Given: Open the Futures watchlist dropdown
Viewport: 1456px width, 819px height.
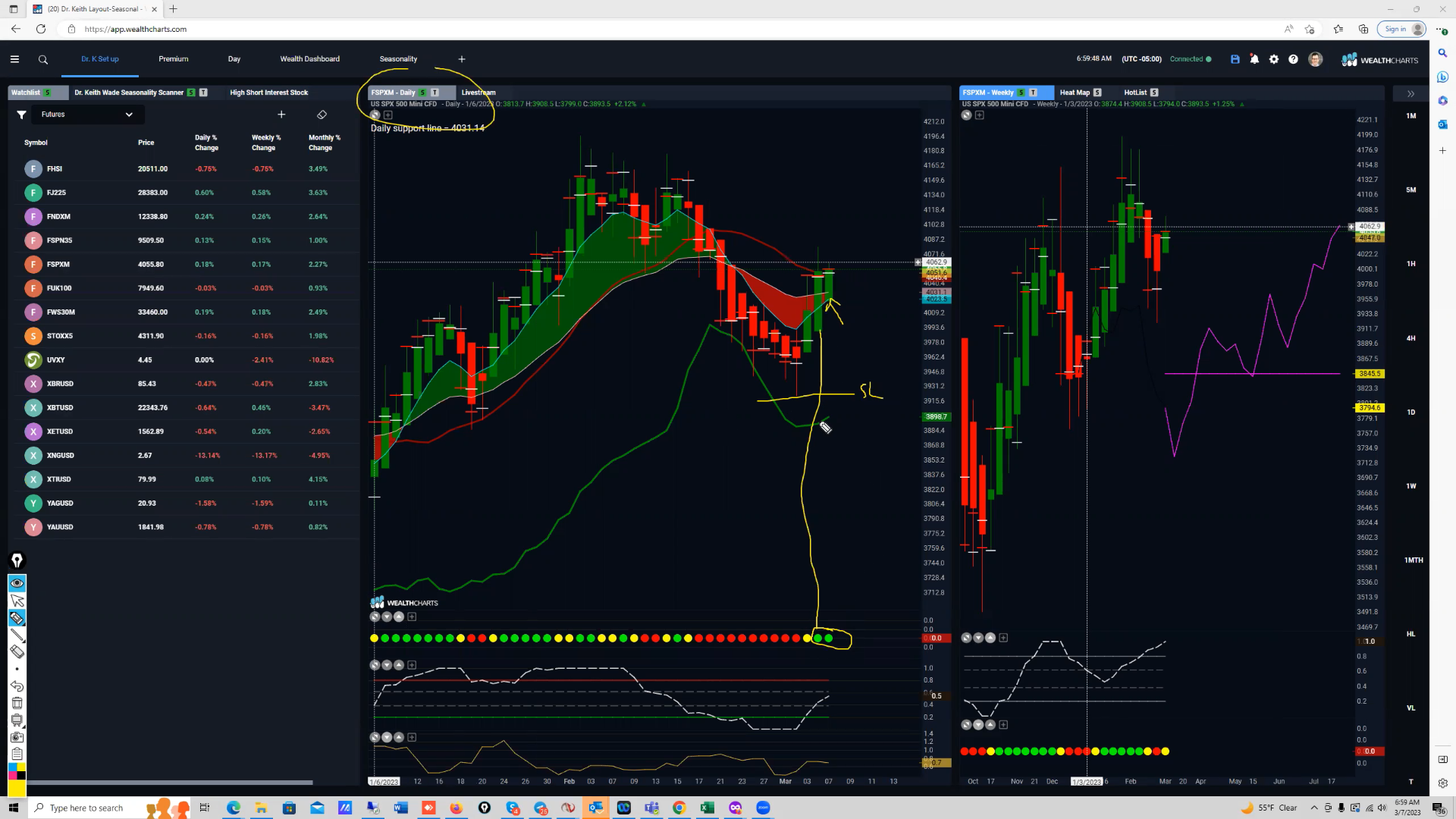Looking at the screenshot, I should pyautogui.click(x=86, y=115).
